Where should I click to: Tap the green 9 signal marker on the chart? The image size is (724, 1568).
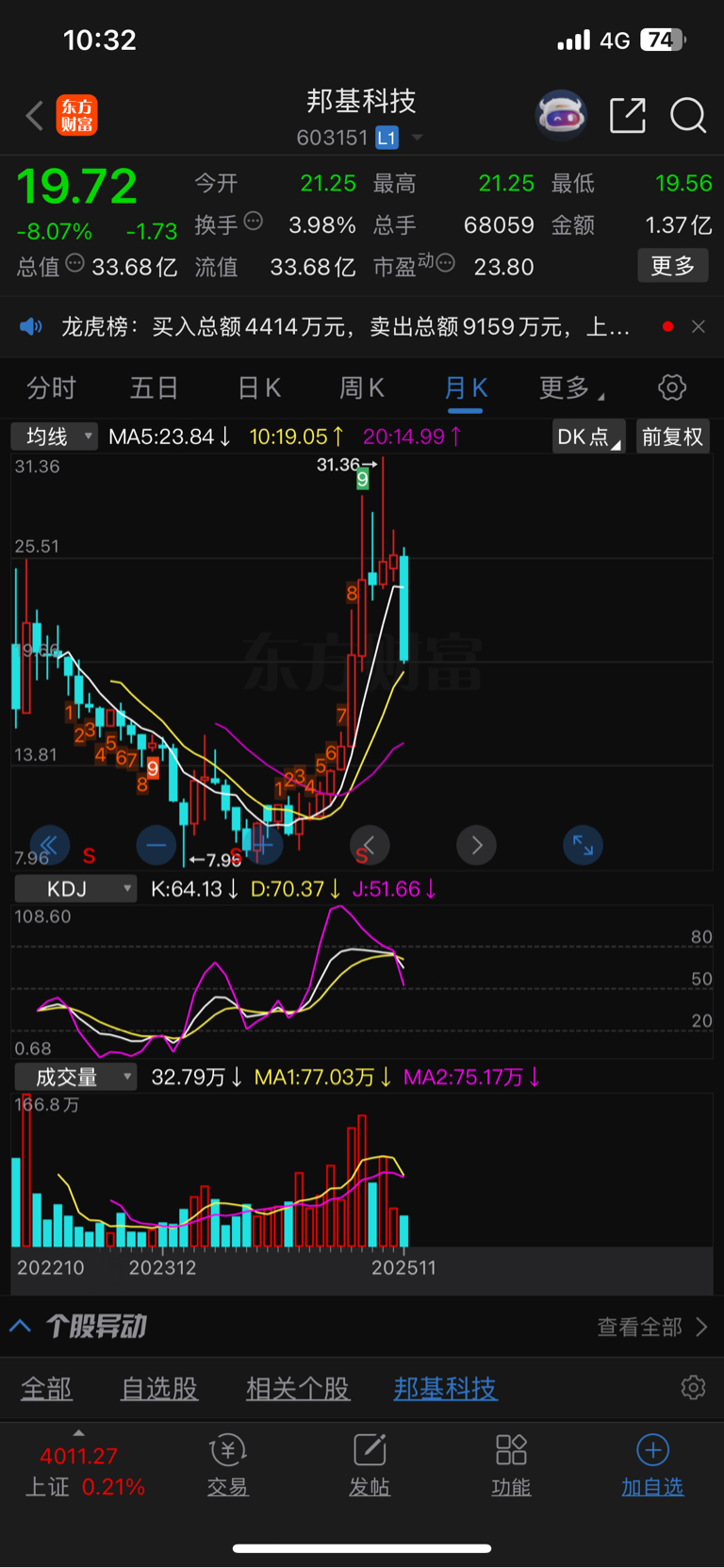click(x=362, y=480)
